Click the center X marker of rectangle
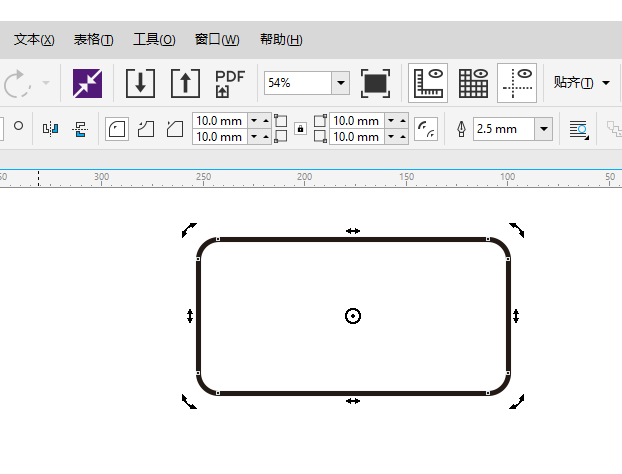 [352, 316]
